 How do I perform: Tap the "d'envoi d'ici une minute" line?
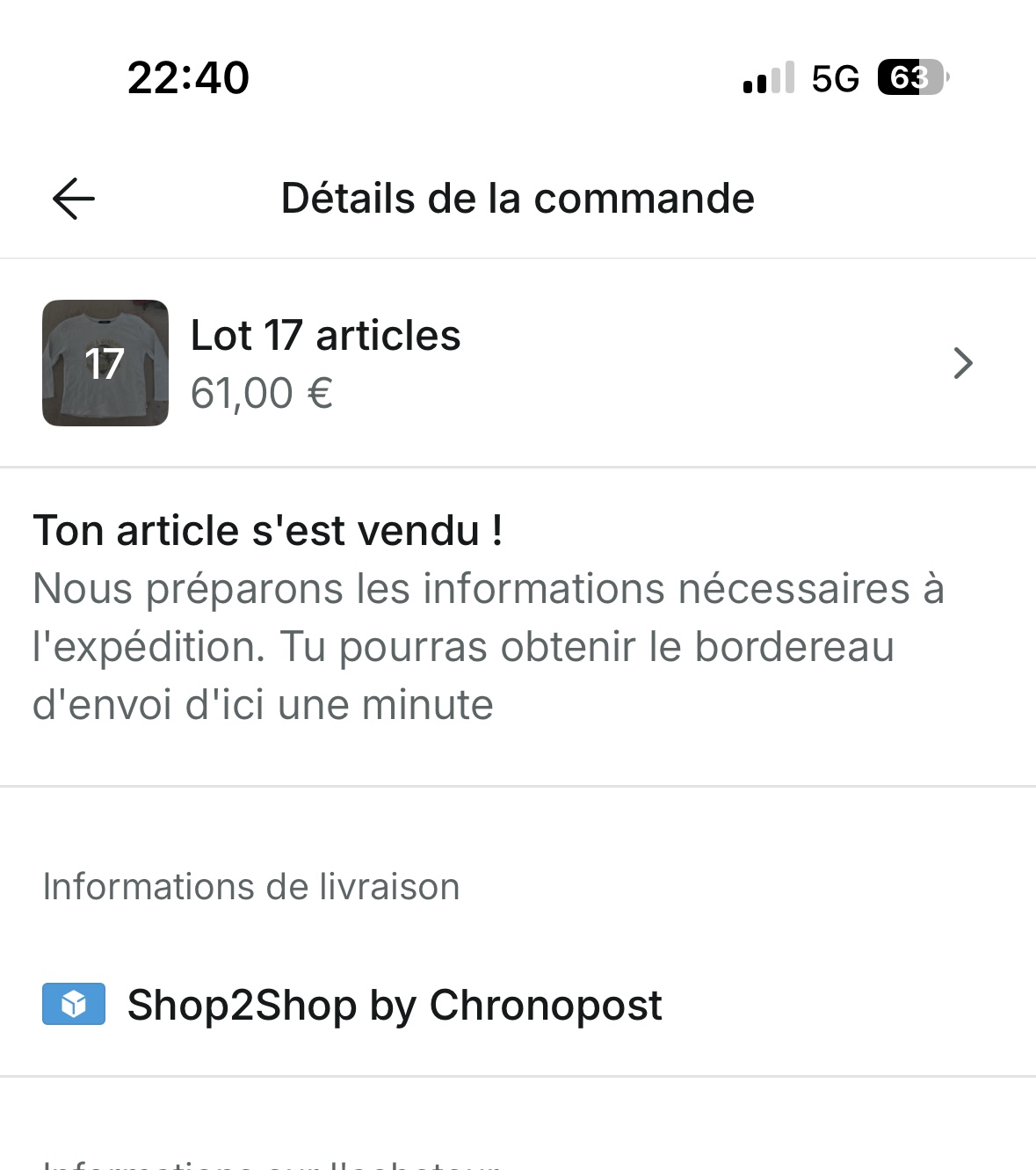263,704
